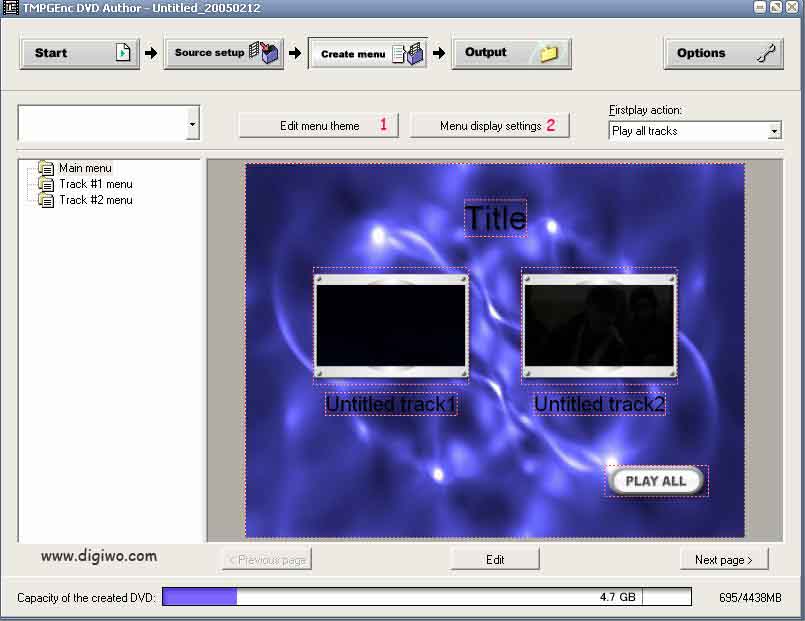Select the Untitled track2 thumbnail
Viewport: 805px width, 621px height.
(x=599, y=326)
